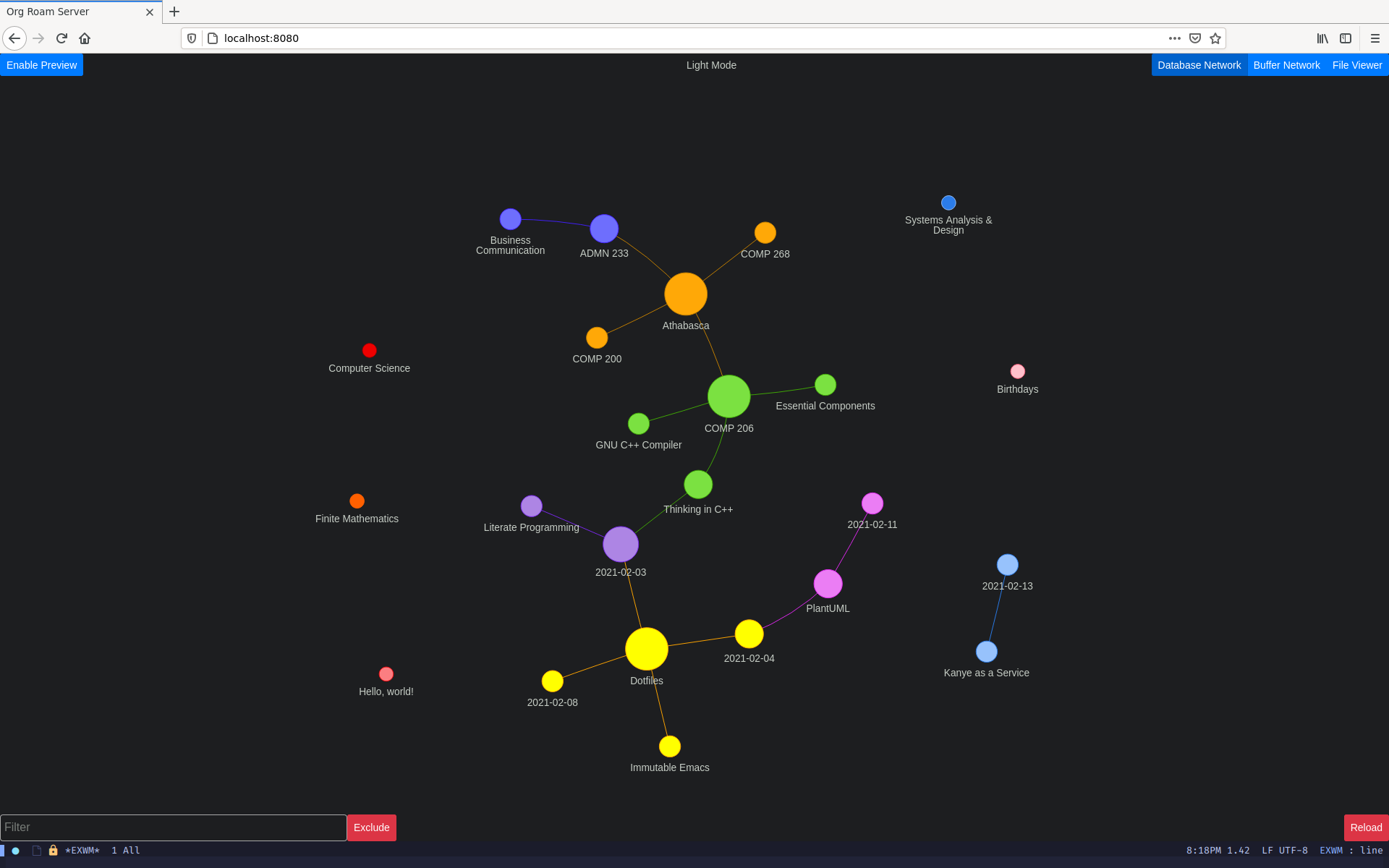Toggle Light Mode display
The width and height of the screenshot is (1389, 868).
click(x=710, y=64)
